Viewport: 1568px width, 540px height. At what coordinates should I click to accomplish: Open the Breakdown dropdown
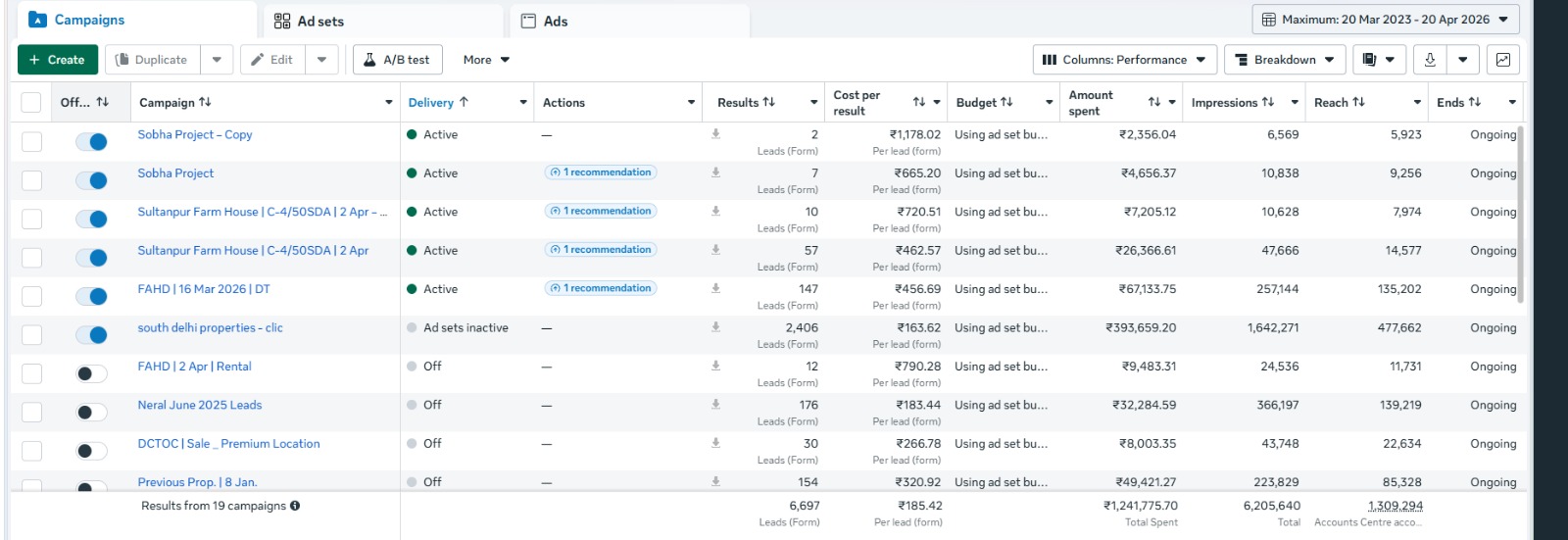click(1285, 60)
